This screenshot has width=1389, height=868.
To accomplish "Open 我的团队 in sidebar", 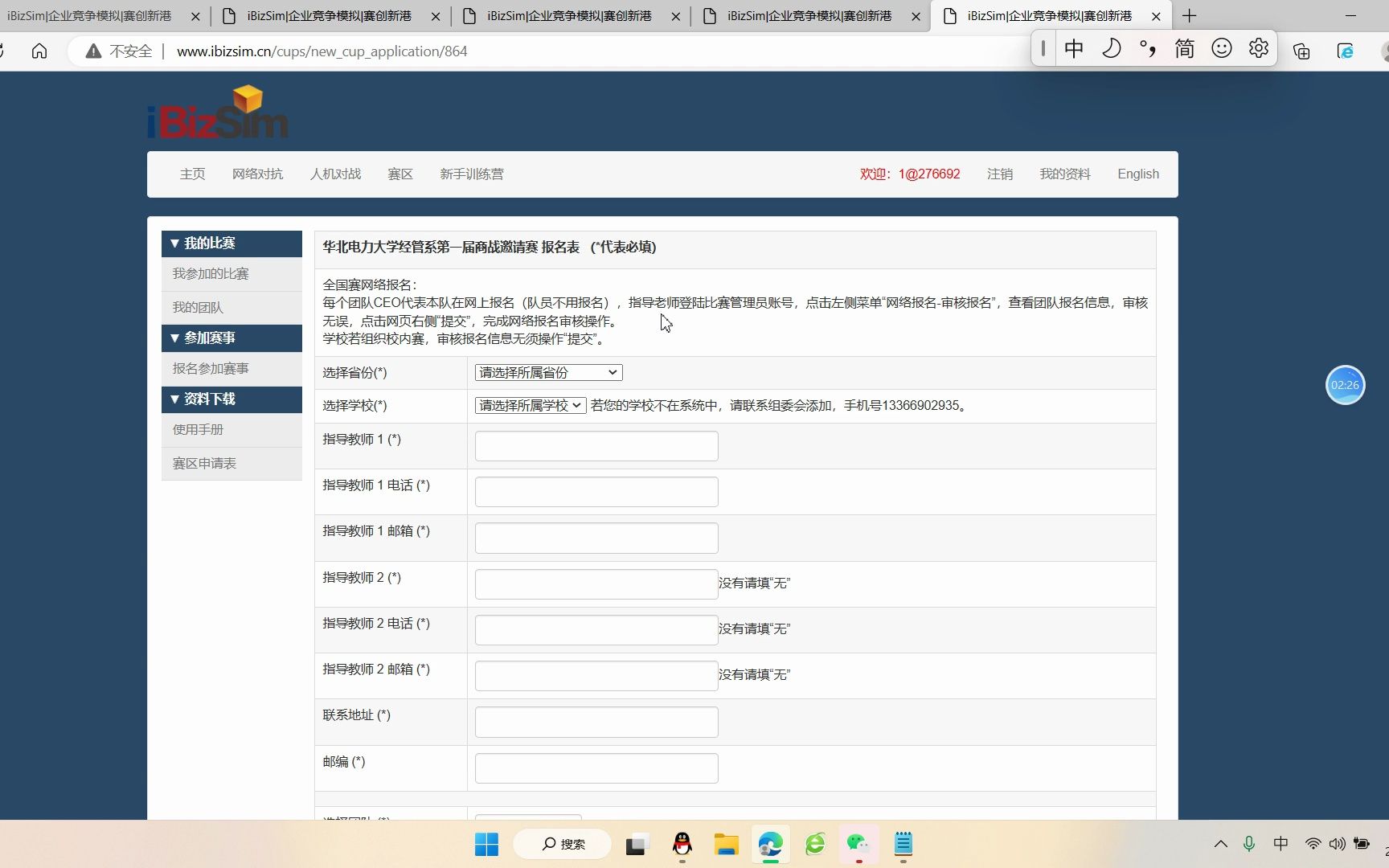I will (x=231, y=308).
